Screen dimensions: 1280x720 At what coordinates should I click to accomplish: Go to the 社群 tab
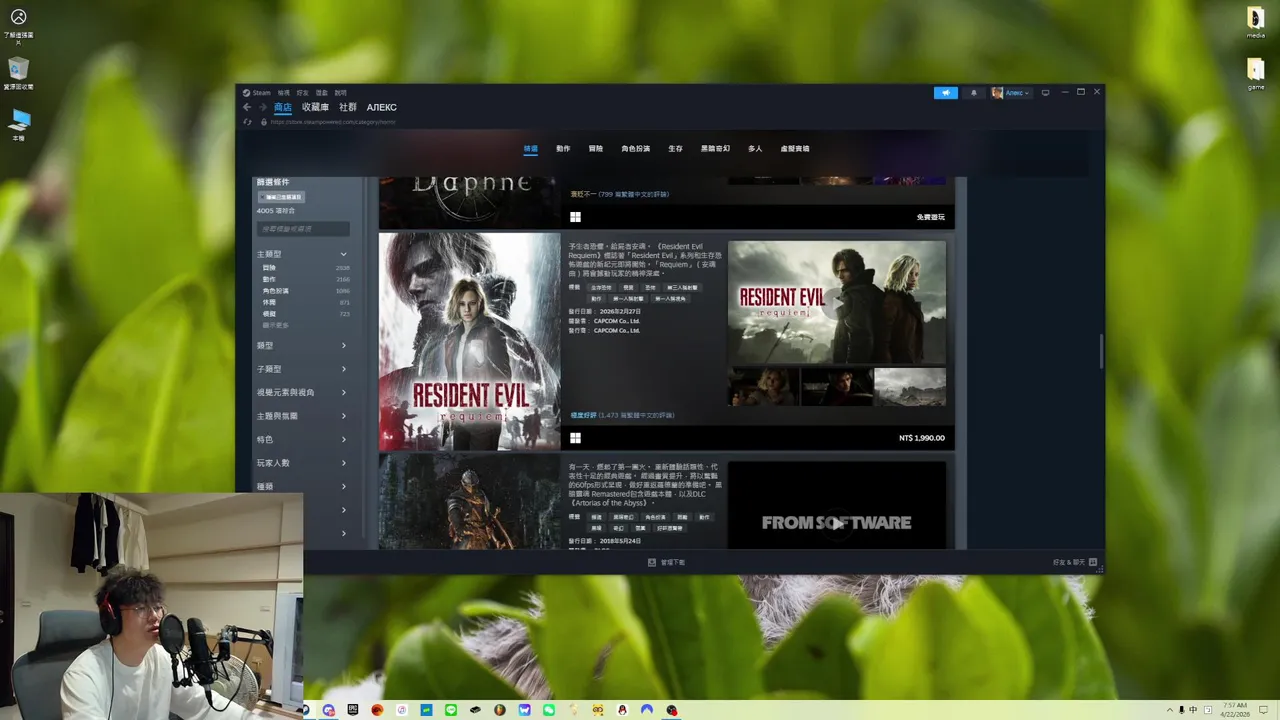pyautogui.click(x=348, y=107)
